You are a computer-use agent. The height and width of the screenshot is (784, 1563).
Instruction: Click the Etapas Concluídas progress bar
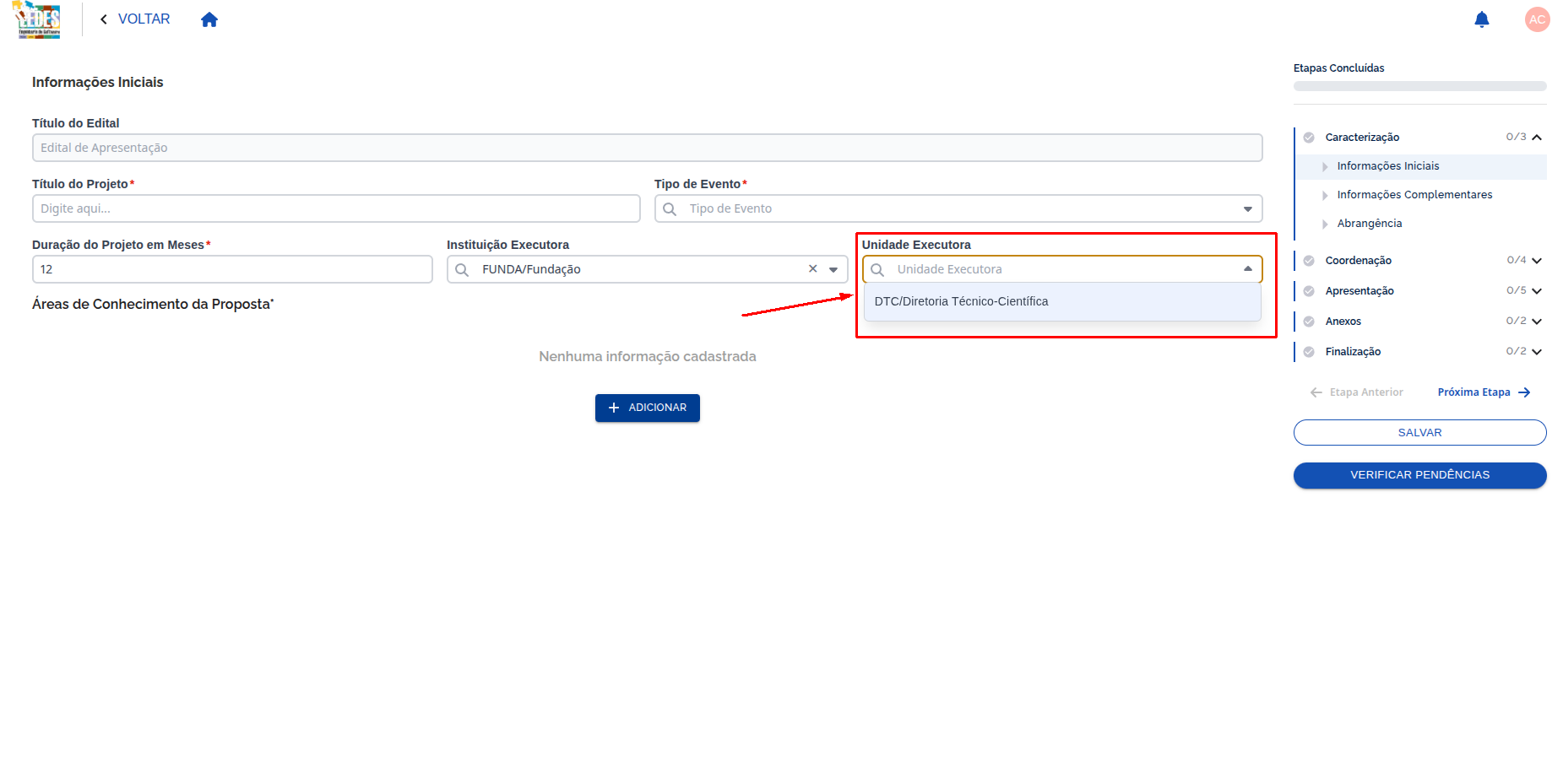pos(1420,86)
